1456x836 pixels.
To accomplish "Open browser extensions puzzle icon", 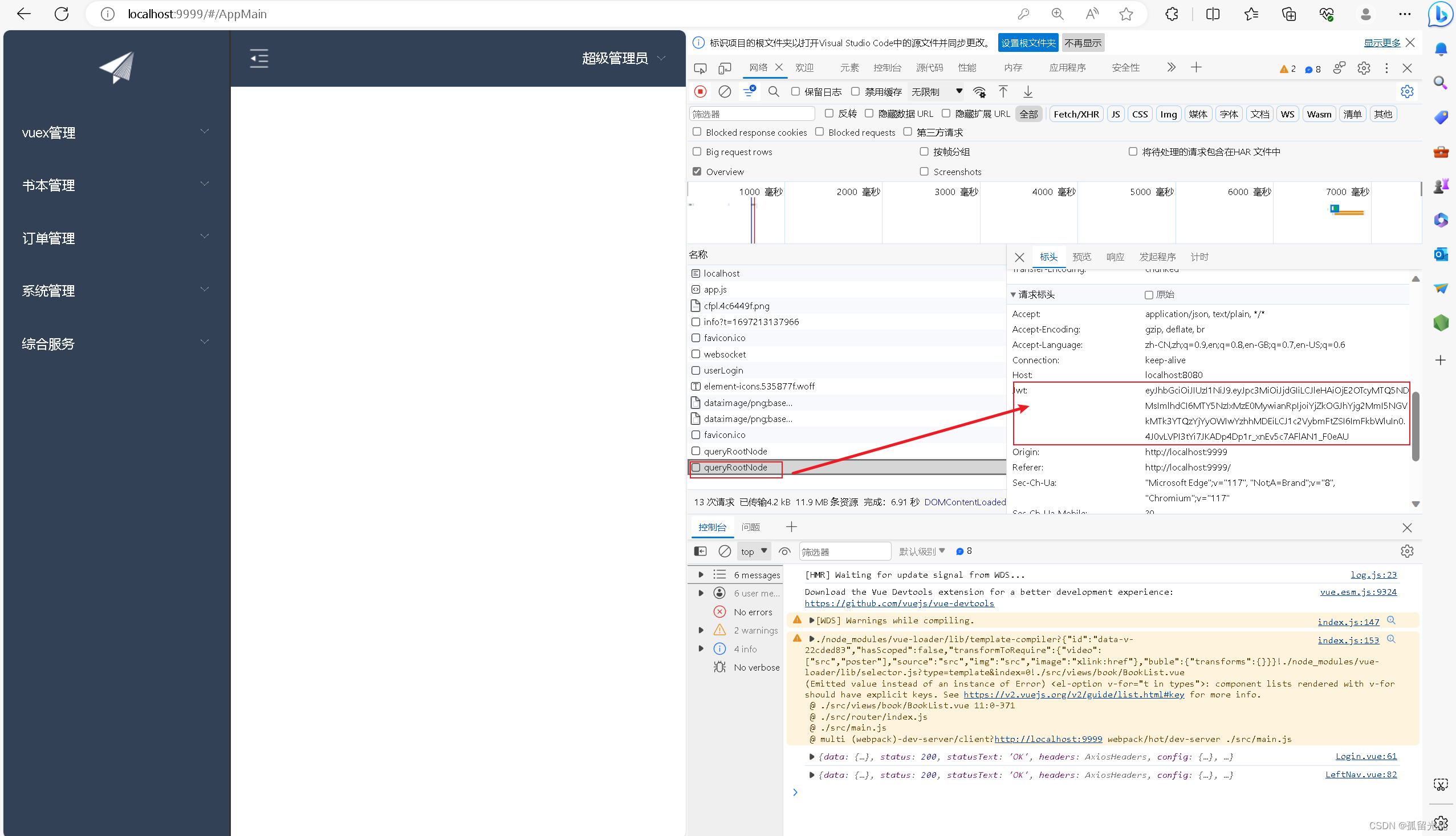I will (x=1172, y=14).
